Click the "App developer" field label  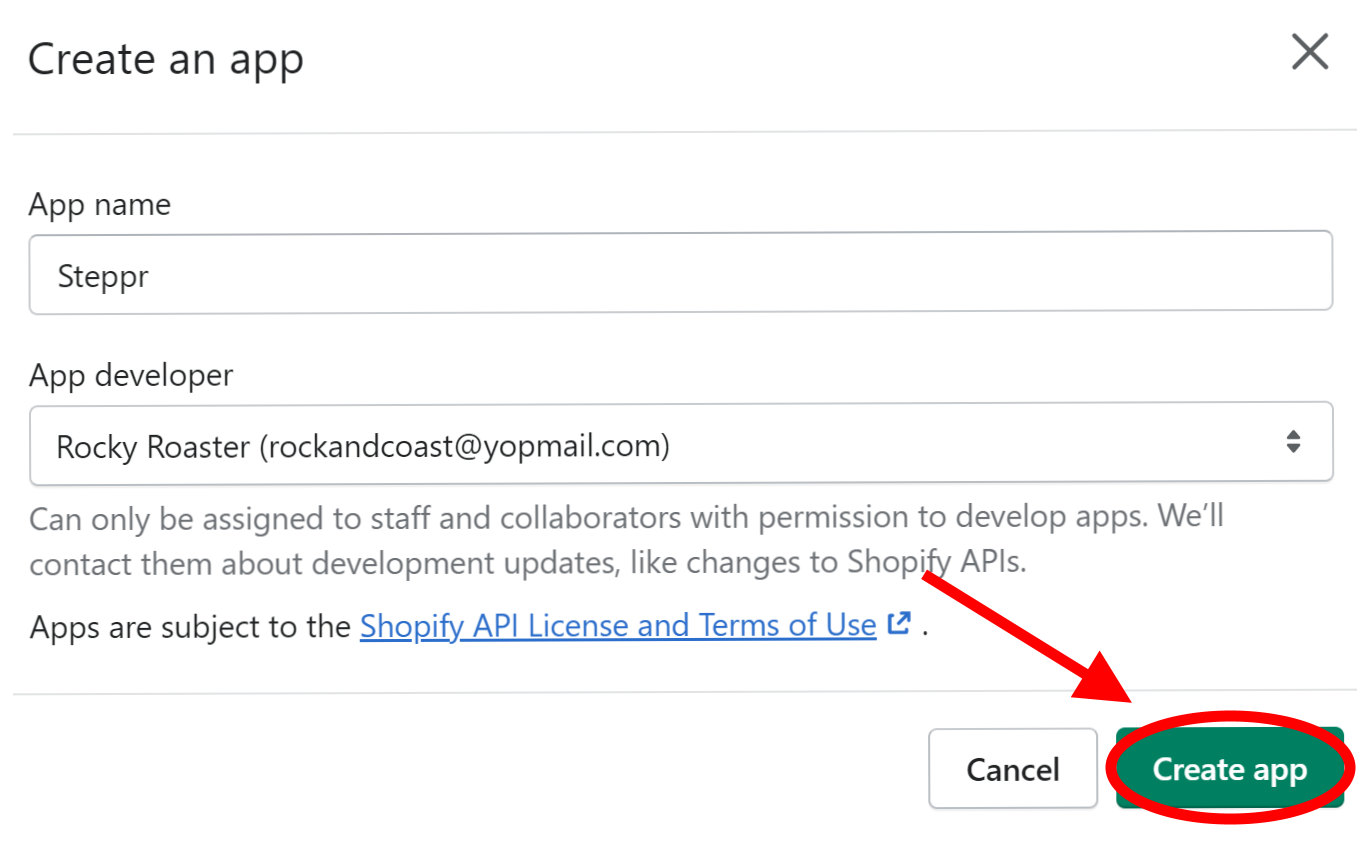pos(131,376)
